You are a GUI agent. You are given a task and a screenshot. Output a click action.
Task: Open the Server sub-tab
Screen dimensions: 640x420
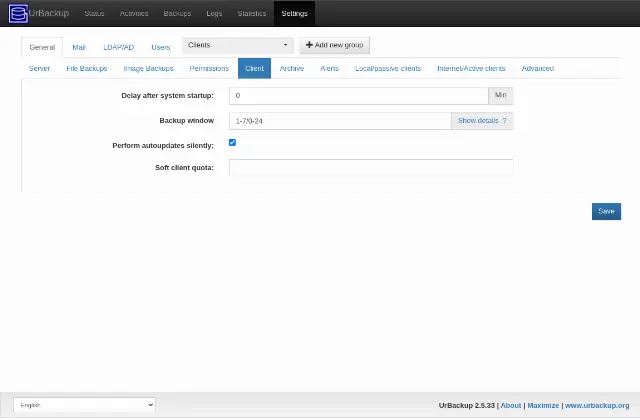(x=39, y=69)
